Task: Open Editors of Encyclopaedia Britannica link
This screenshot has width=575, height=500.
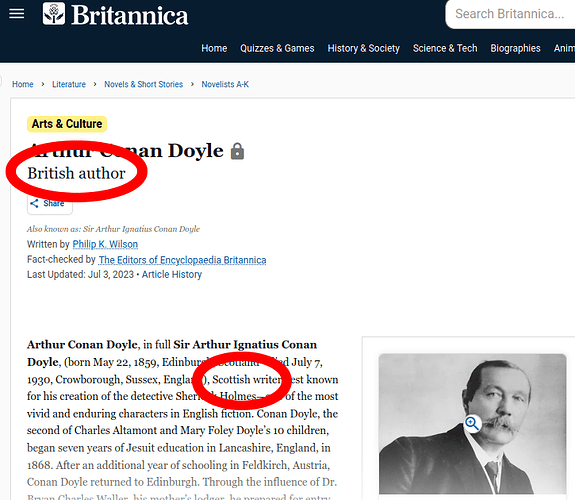Action: pyautogui.click(x=182, y=260)
